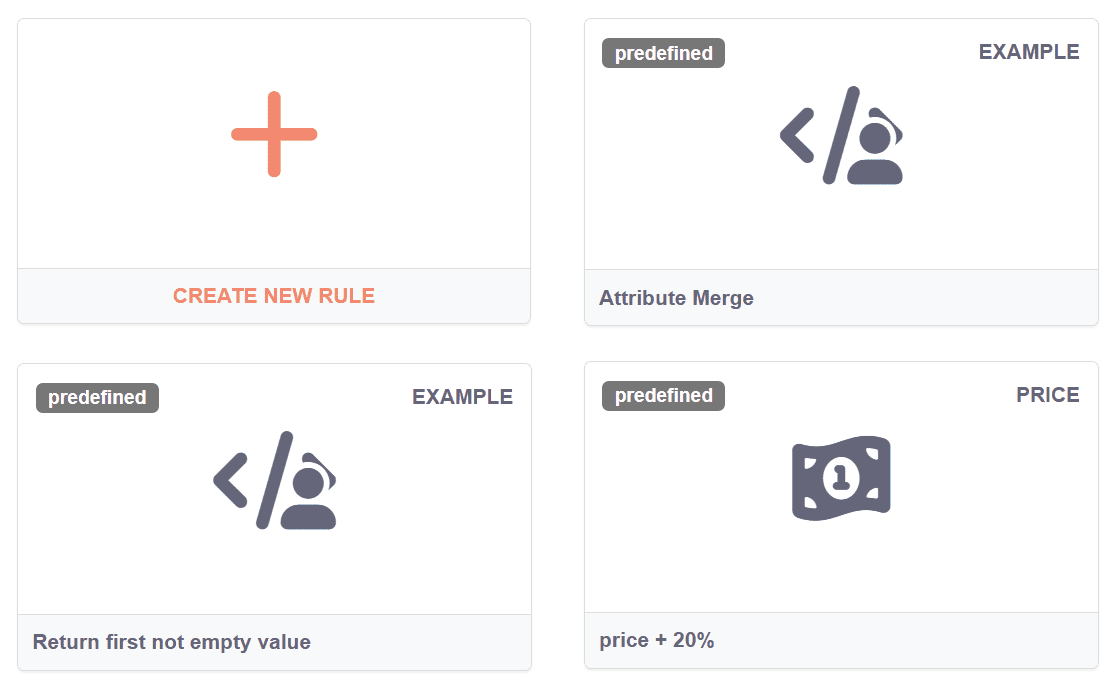1120x685 pixels.
Task: Open the 'Return first not empty value' code icon
Action: (x=275, y=480)
